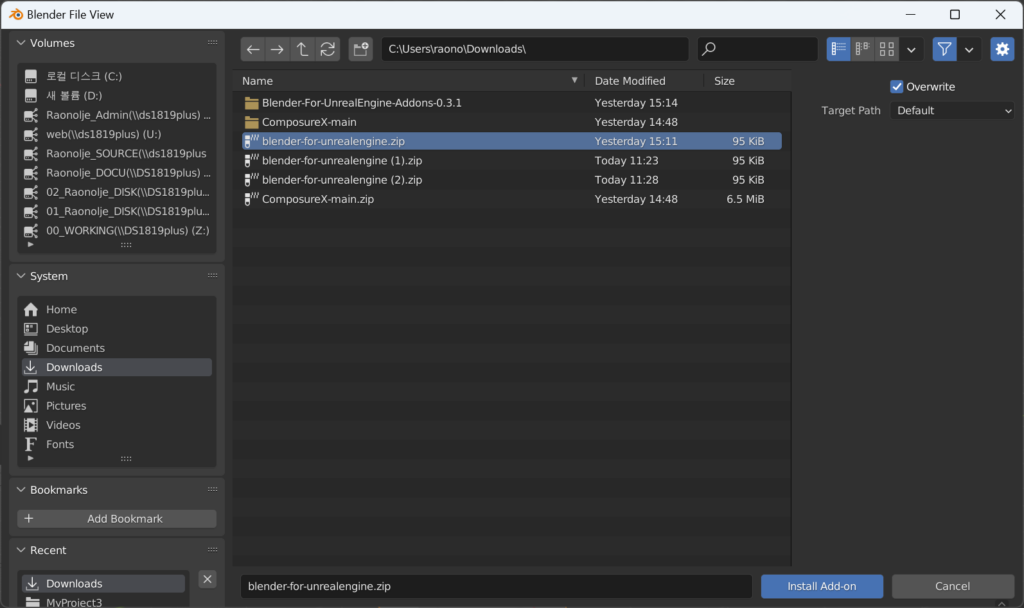Image resolution: width=1024 pixels, height=608 pixels.
Task: Go to Desktop in System list
Action: [117, 328]
